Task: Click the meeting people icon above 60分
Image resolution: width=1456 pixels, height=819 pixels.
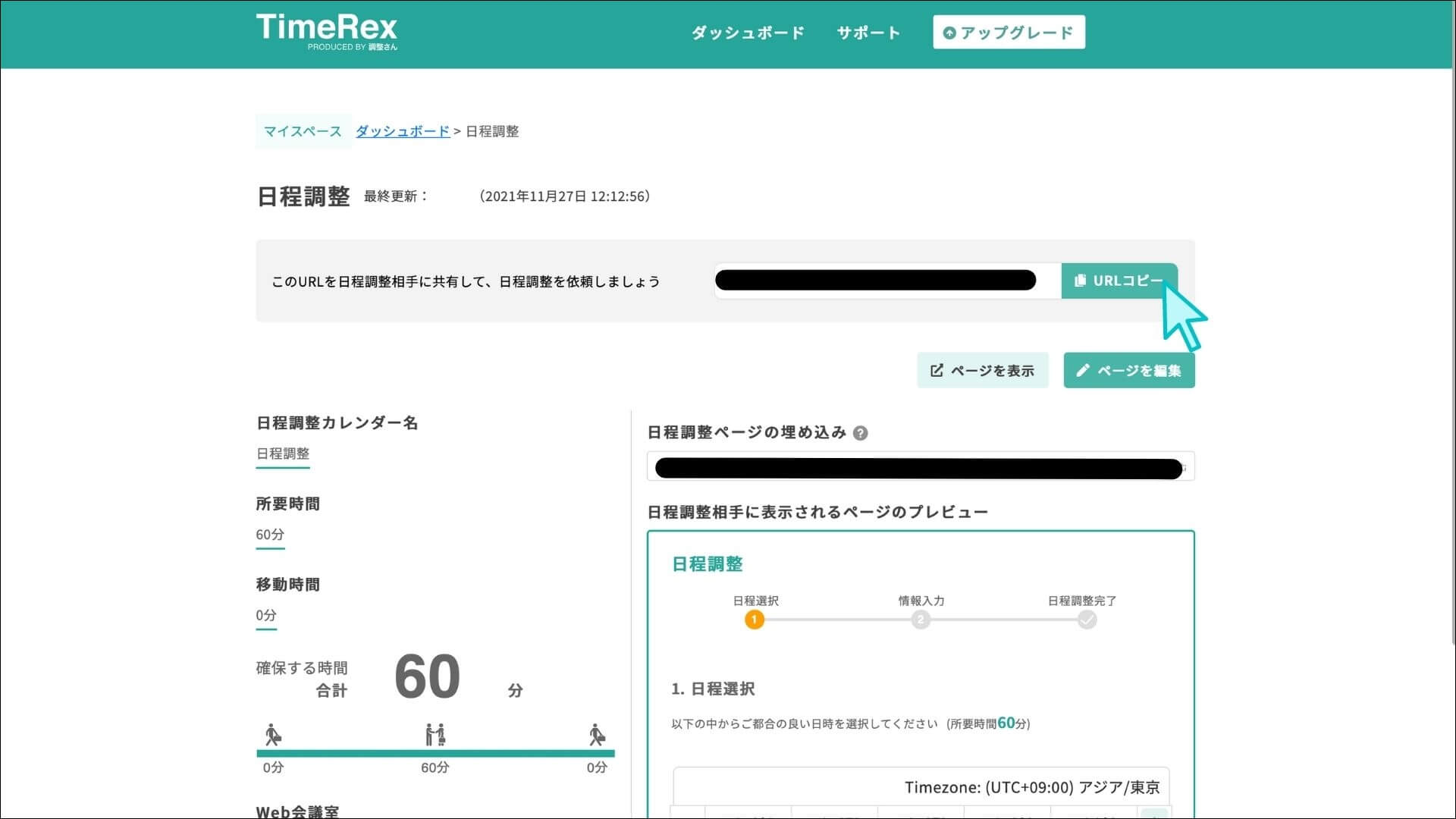Action: tap(435, 734)
